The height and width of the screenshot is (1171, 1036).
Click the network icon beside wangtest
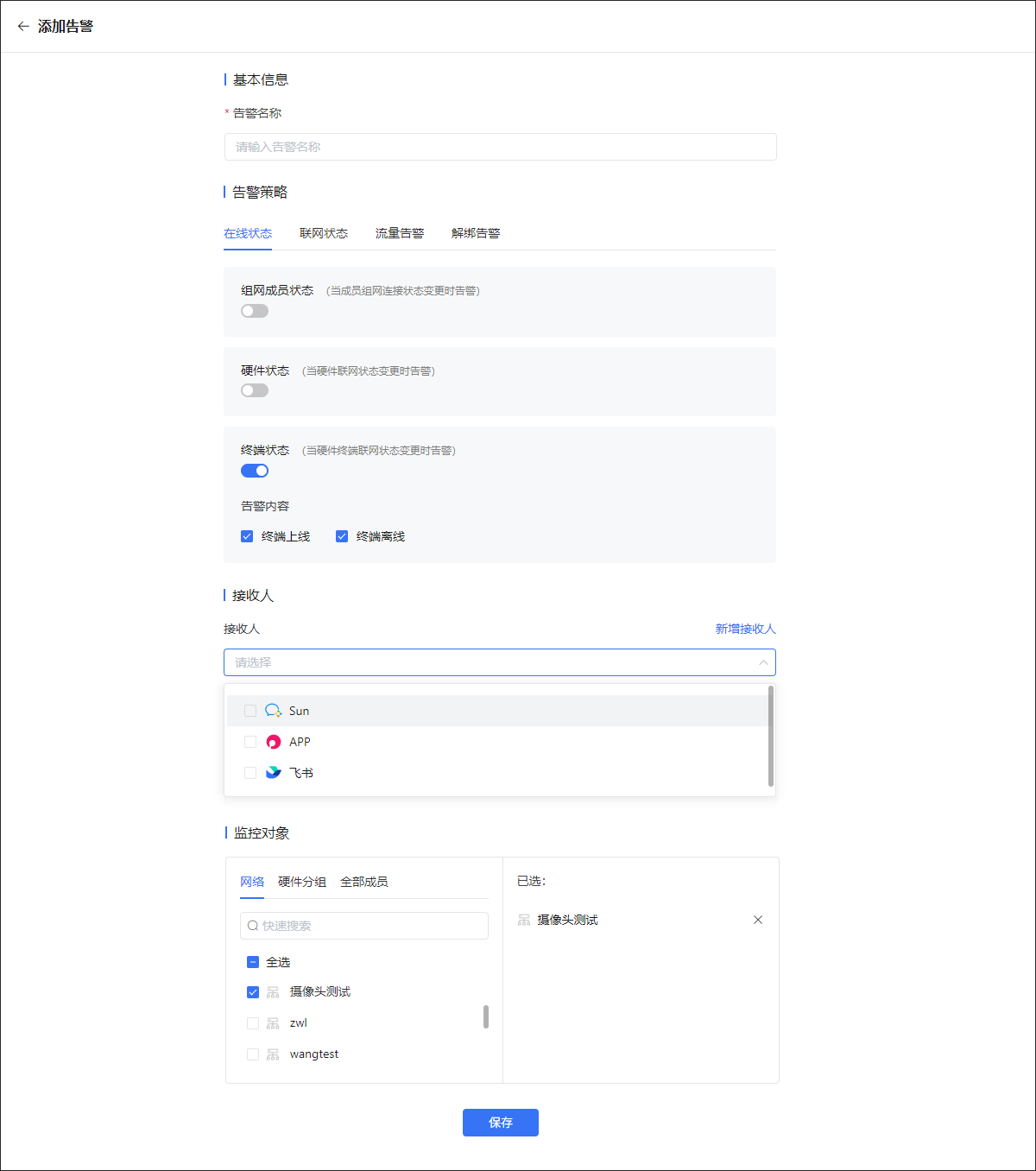click(x=273, y=1054)
